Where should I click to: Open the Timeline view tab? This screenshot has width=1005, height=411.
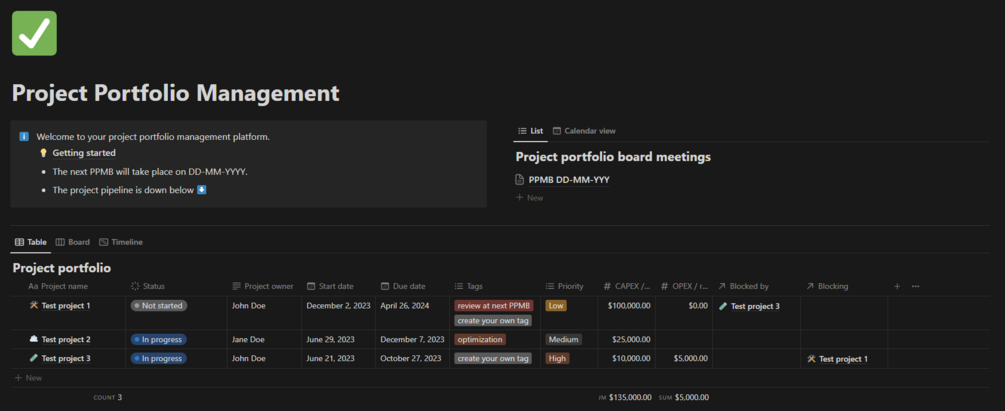click(x=121, y=242)
